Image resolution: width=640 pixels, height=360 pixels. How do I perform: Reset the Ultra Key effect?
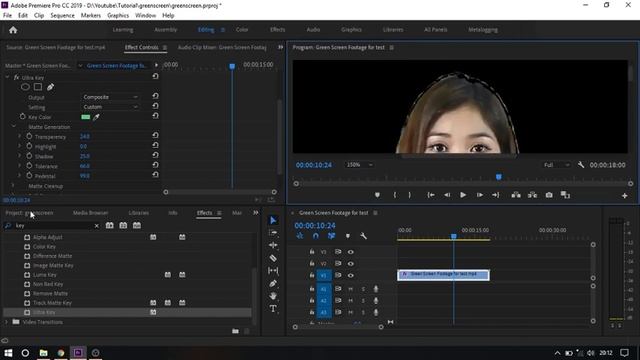[156, 76]
